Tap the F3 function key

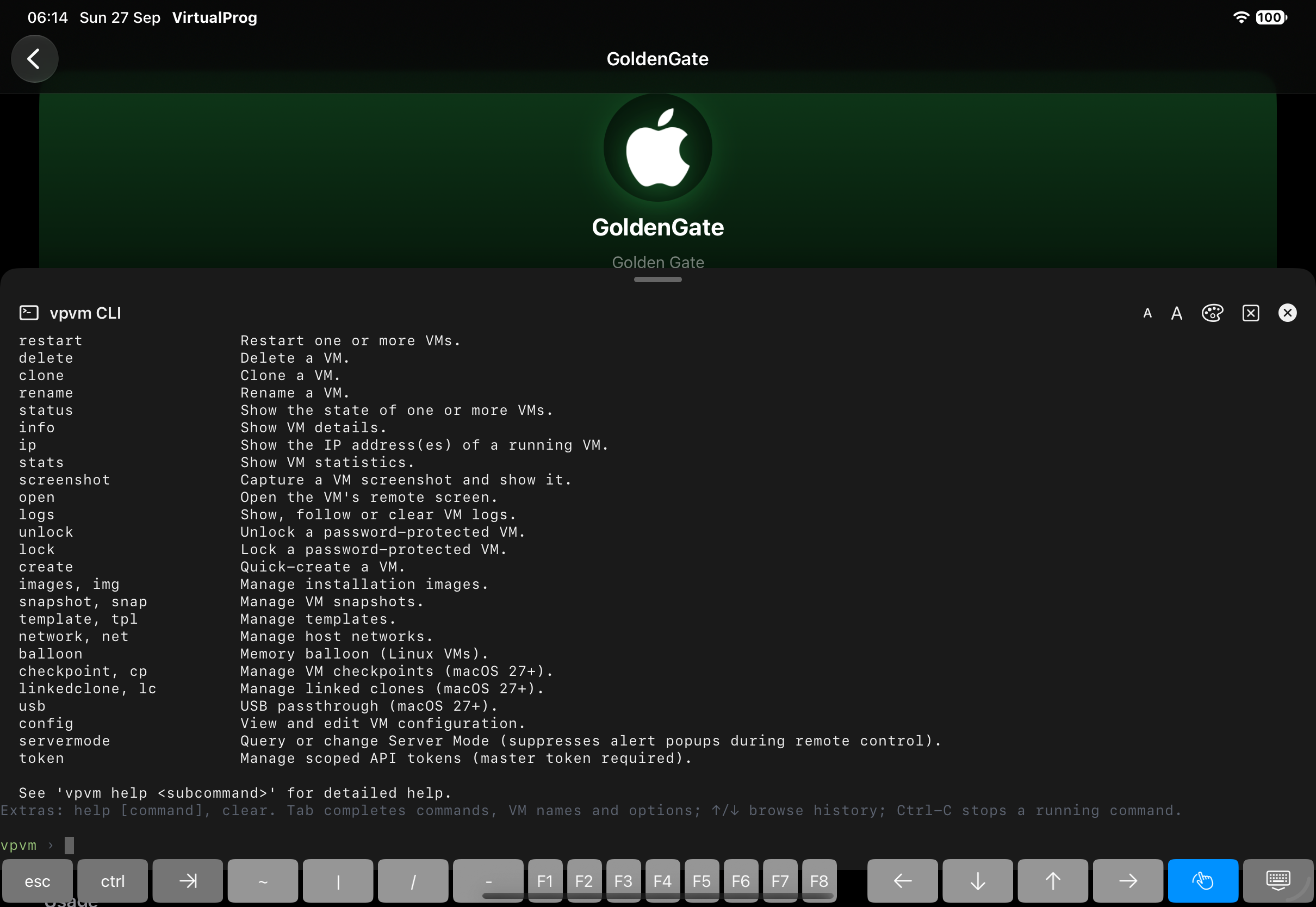pos(623,881)
